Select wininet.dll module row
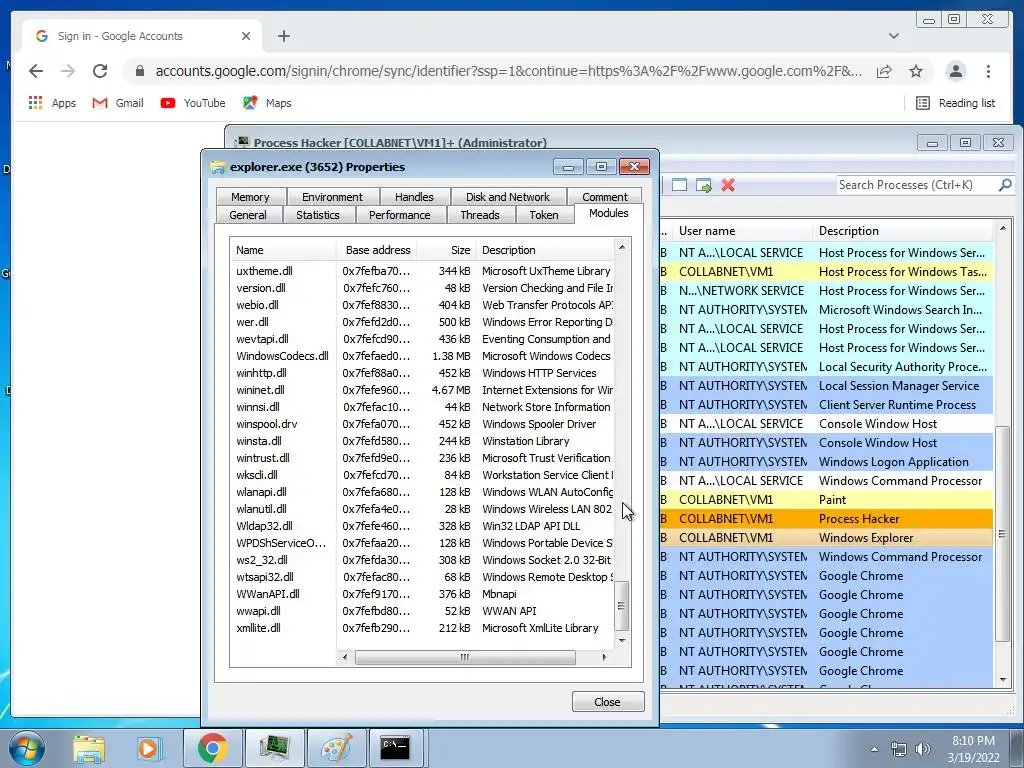The width and height of the screenshot is (1024, 768). point(422,390)
